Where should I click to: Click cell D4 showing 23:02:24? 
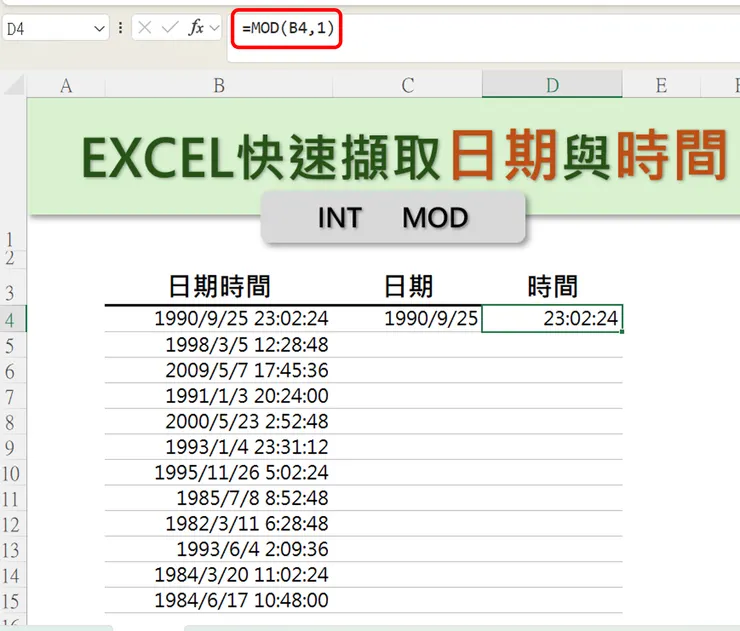click(552, 319)
